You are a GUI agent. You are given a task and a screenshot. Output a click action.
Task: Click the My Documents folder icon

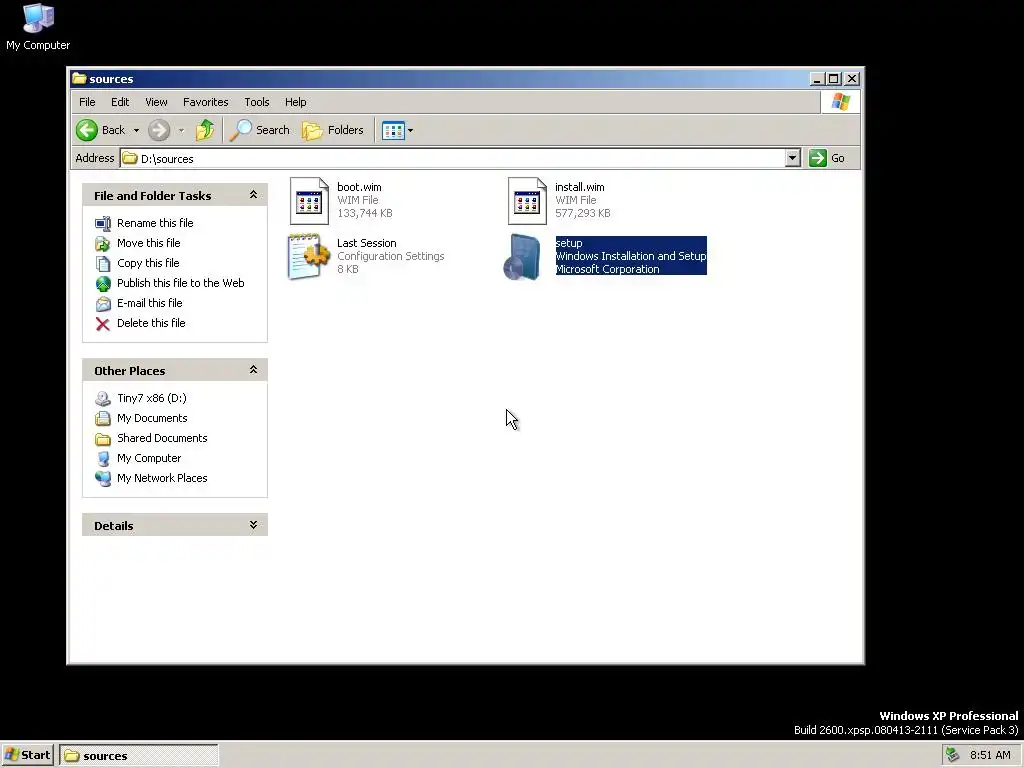click(103, 419)
